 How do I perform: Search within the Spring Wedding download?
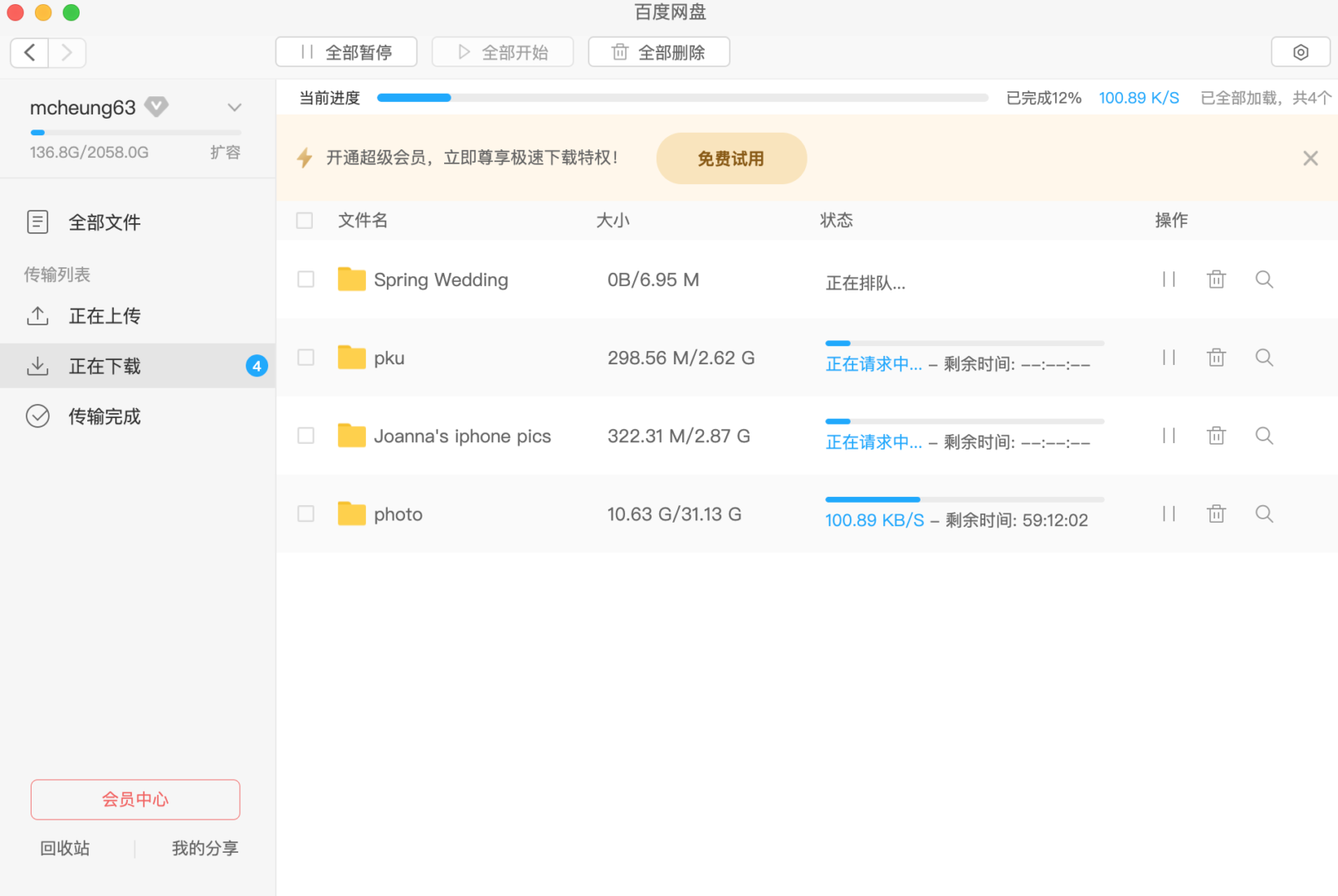pyautogui.click(x=1264, y=279)
